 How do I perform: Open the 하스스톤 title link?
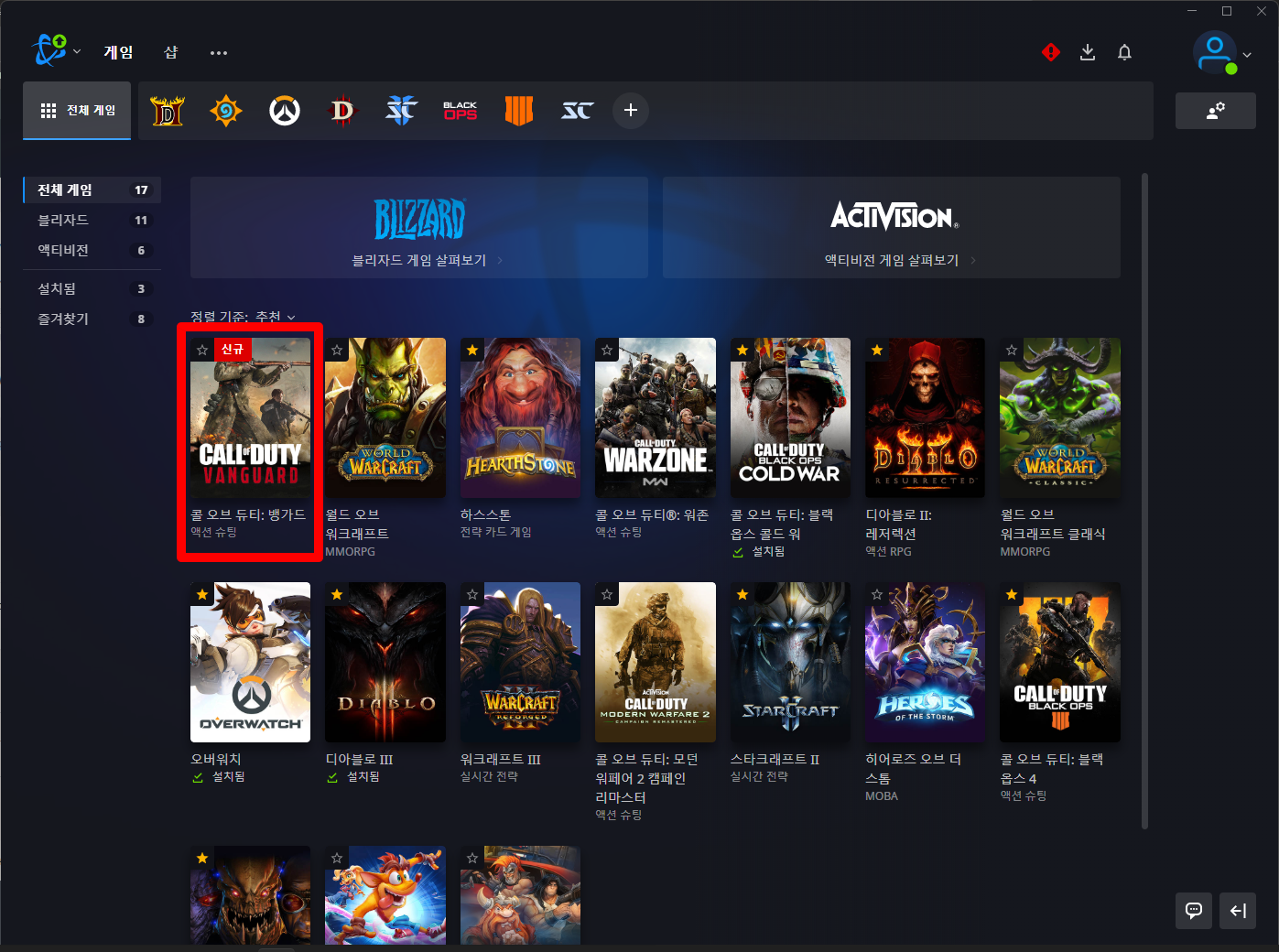[485, 514]
